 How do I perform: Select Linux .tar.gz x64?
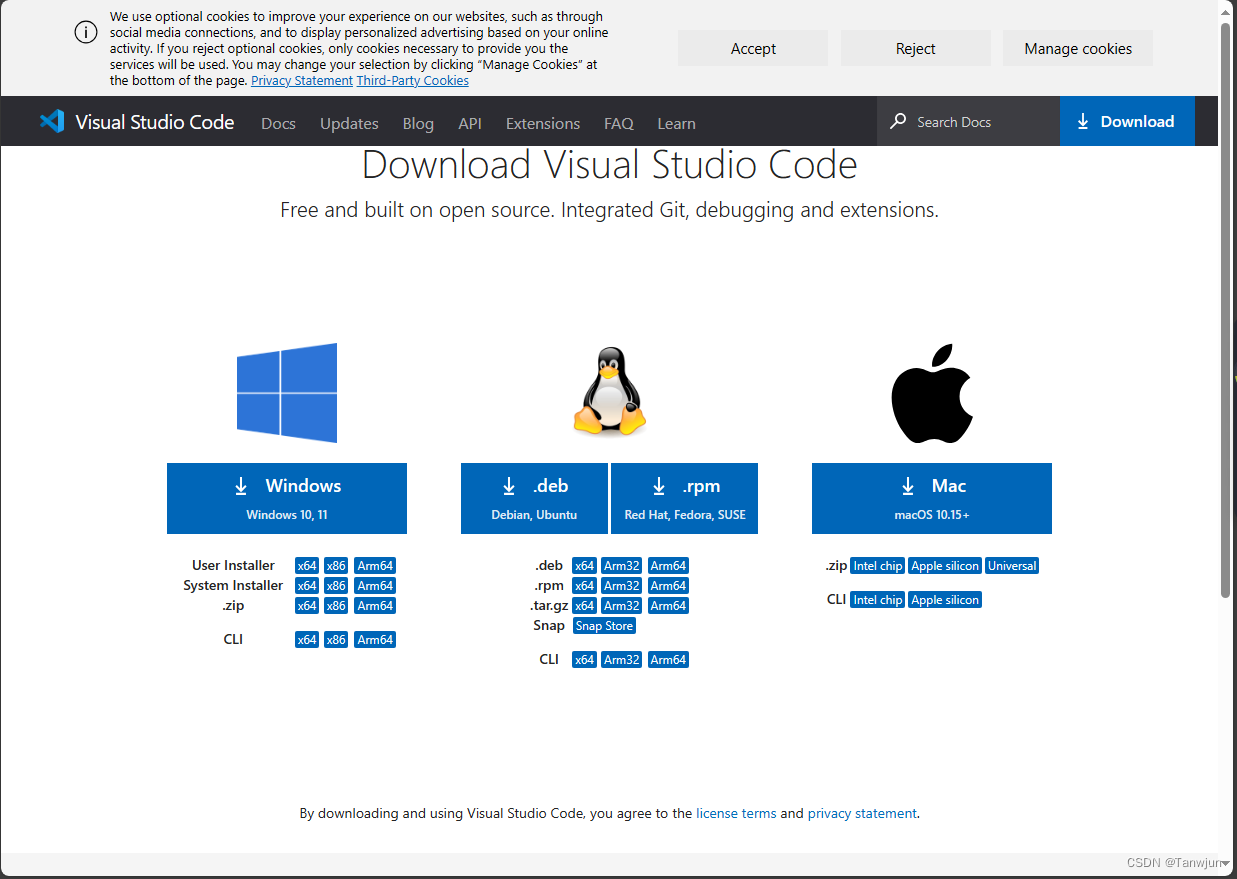(584, 606)
